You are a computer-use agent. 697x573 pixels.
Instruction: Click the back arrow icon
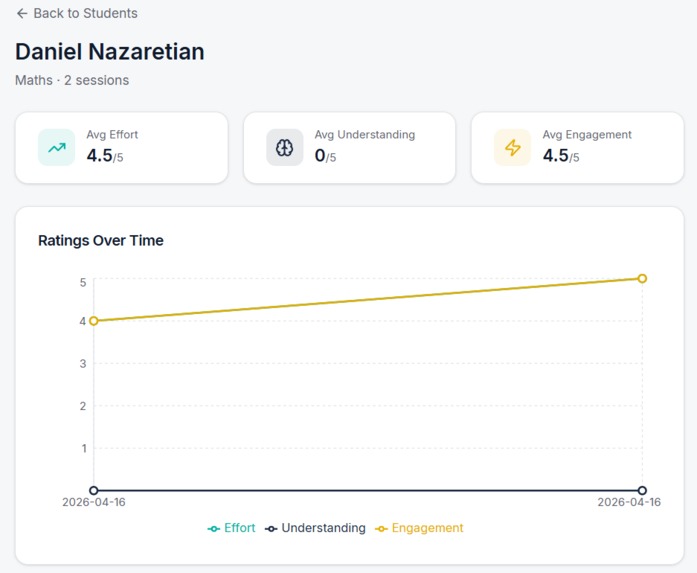pos(22,13)
